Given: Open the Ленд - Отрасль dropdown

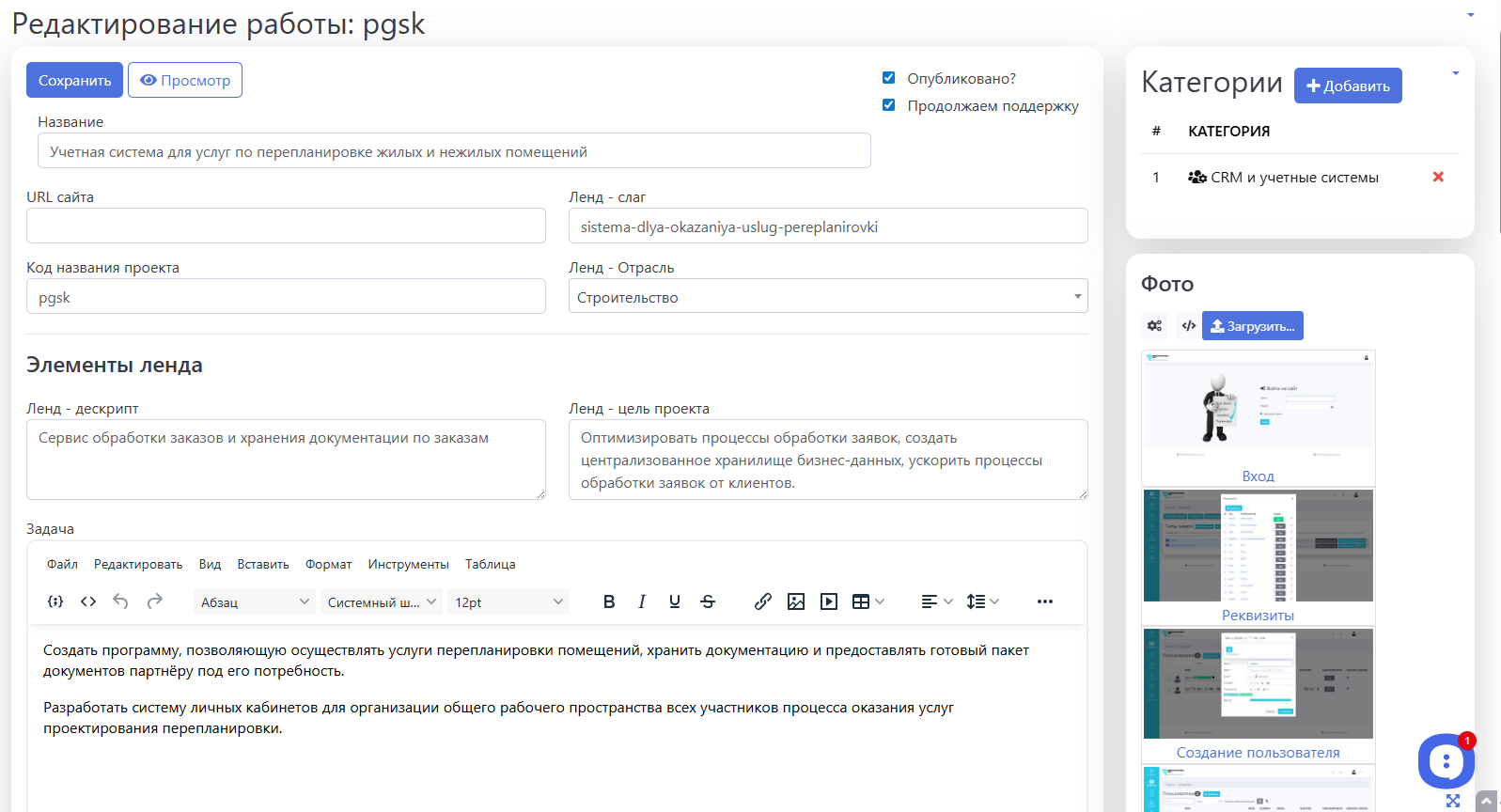Looking at the screenshot, I should point(827,296).
